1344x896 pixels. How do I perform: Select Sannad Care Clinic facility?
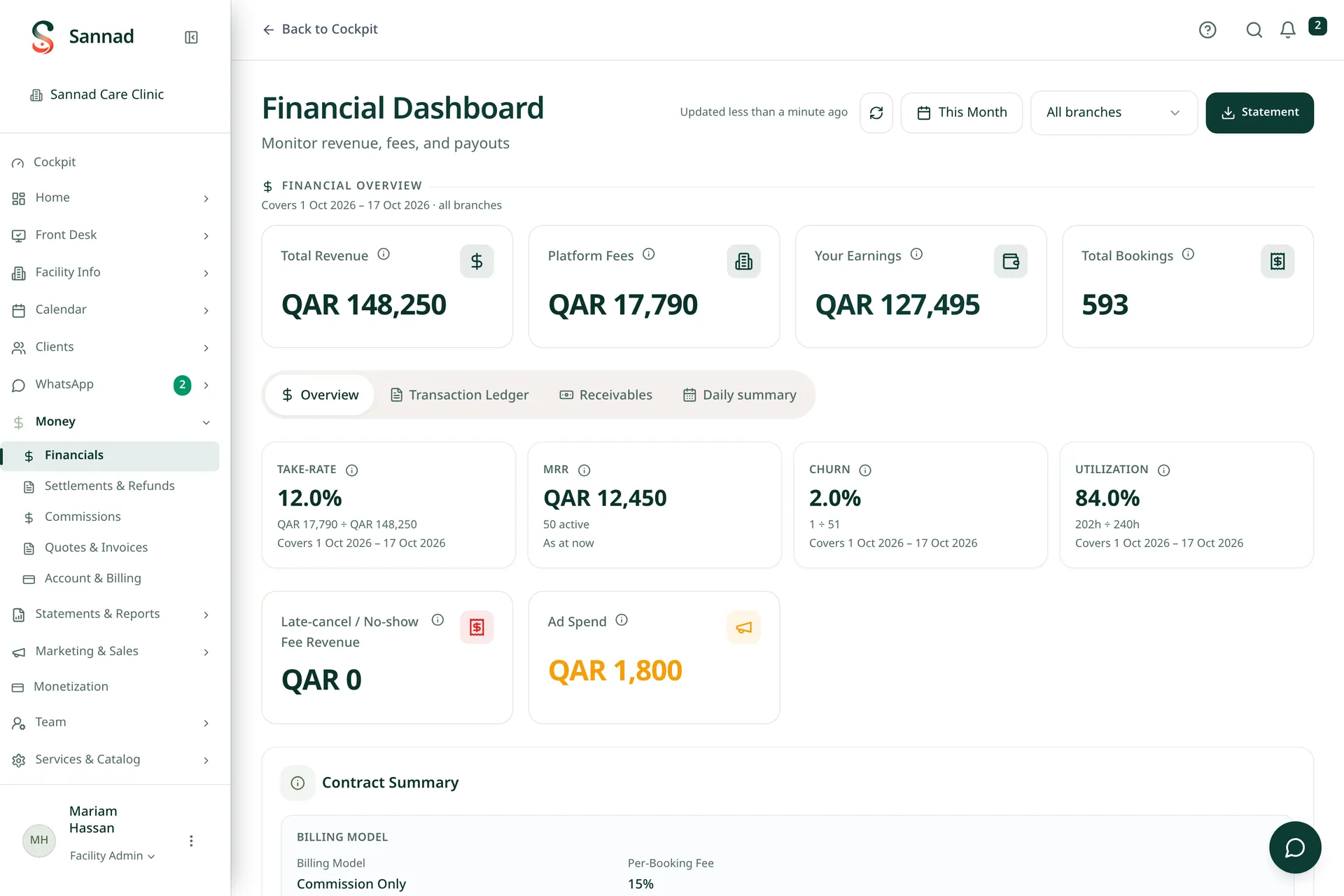tap(97, 94)
